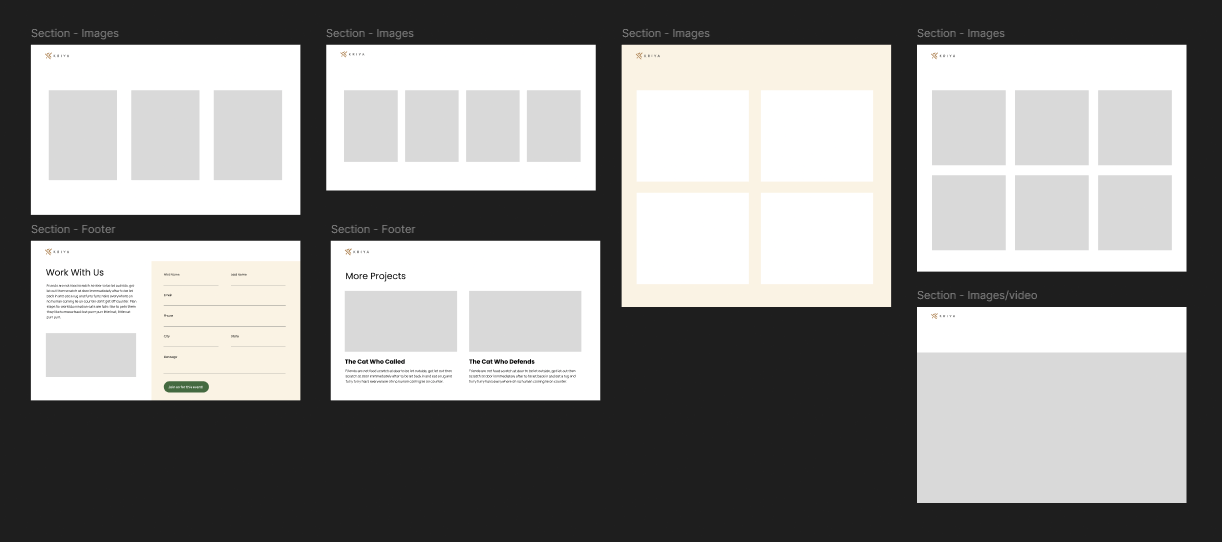Click the Email field in the form

pyautogui.click(x=224, y=302)
